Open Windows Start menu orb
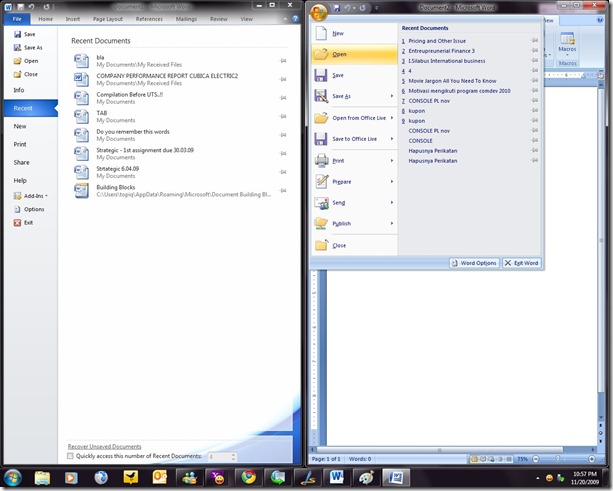This screenshot has height=491, width=613. [13, 478]
